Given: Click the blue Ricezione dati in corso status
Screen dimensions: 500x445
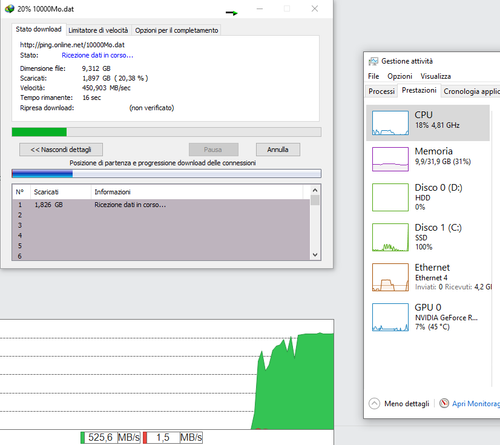Looking at the screenshot, I should click(97, 55).
